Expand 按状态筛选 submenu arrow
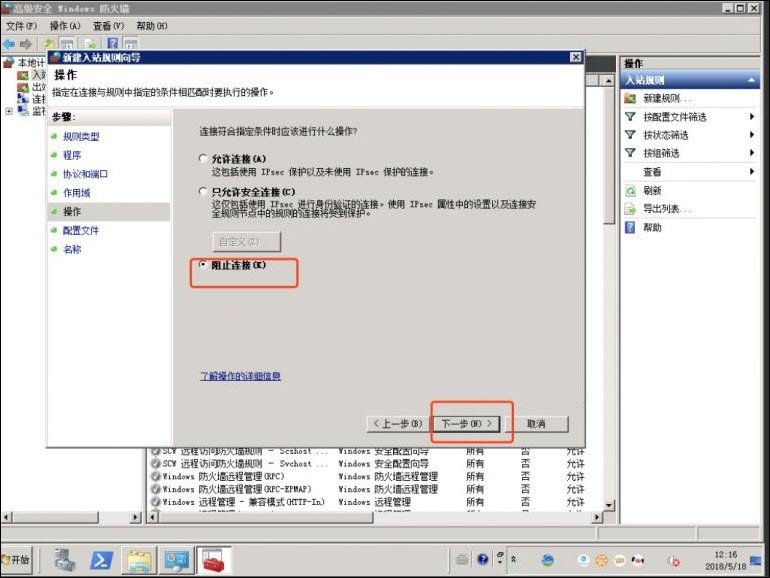 [x=752, y=135]
